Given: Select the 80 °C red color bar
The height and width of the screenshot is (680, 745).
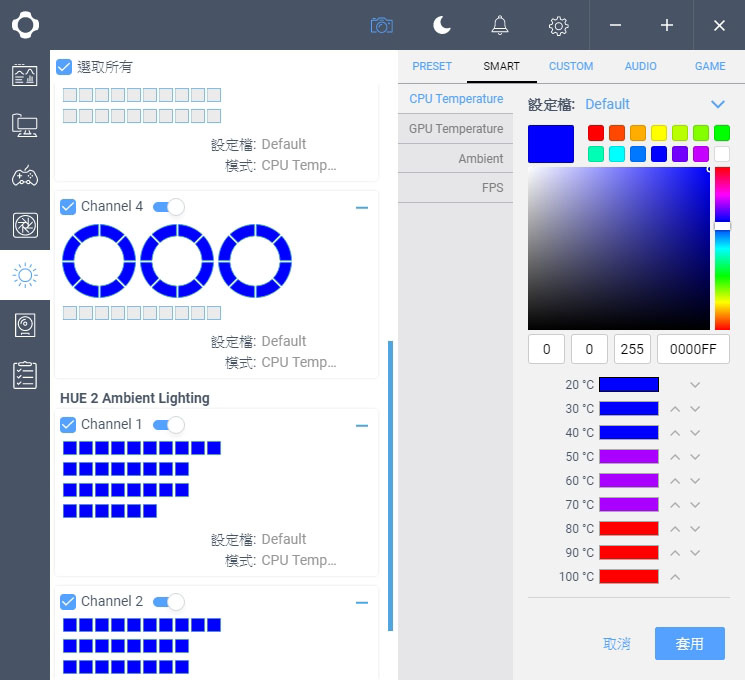Looking at the screenshot, I should coord(629,528).
